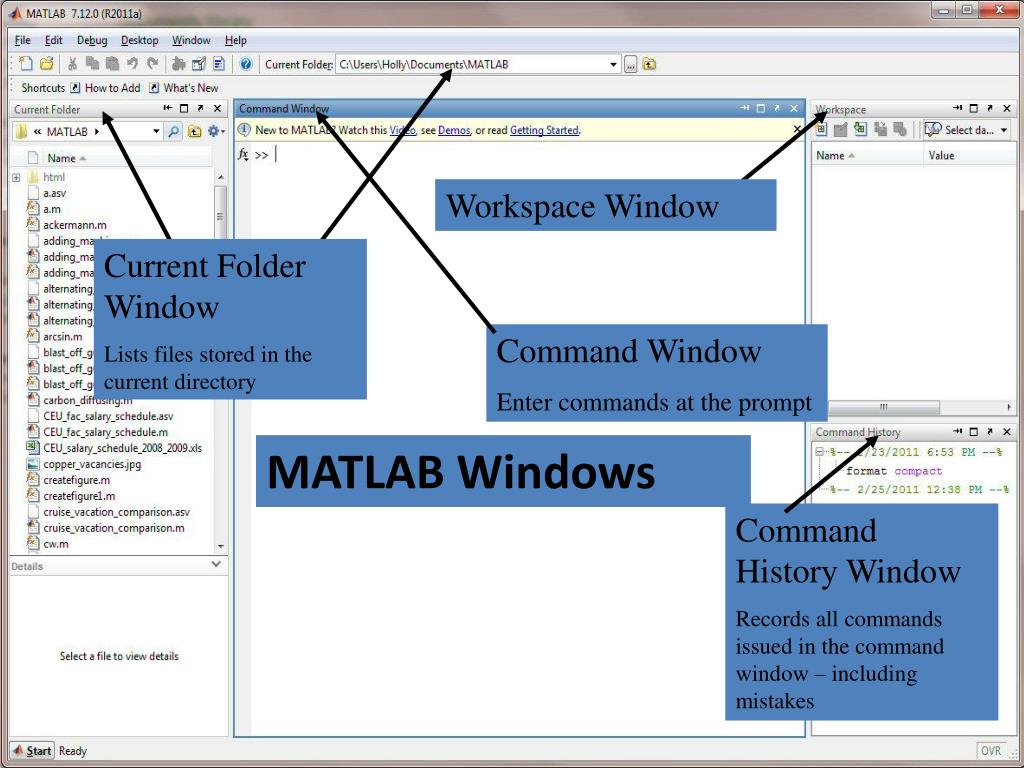1024x768 pixels.
Task: Undock the Command History panel
Action: (990, 432)
